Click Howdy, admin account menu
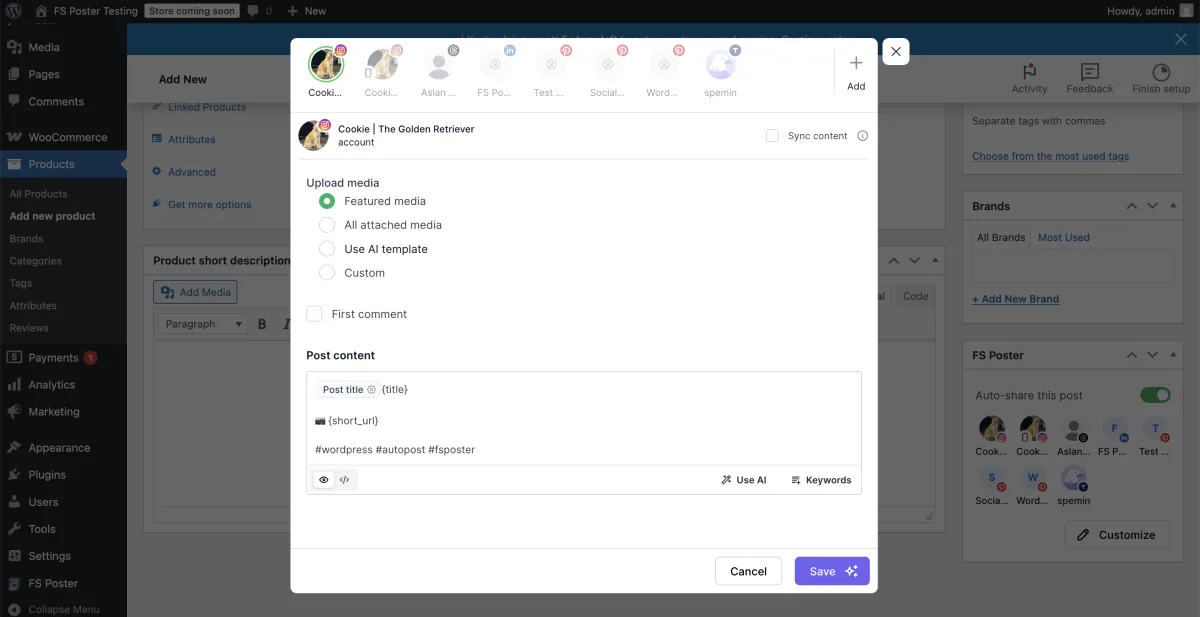The width and height of the screenshot is (1200, 617). (x=1149, y=11)
